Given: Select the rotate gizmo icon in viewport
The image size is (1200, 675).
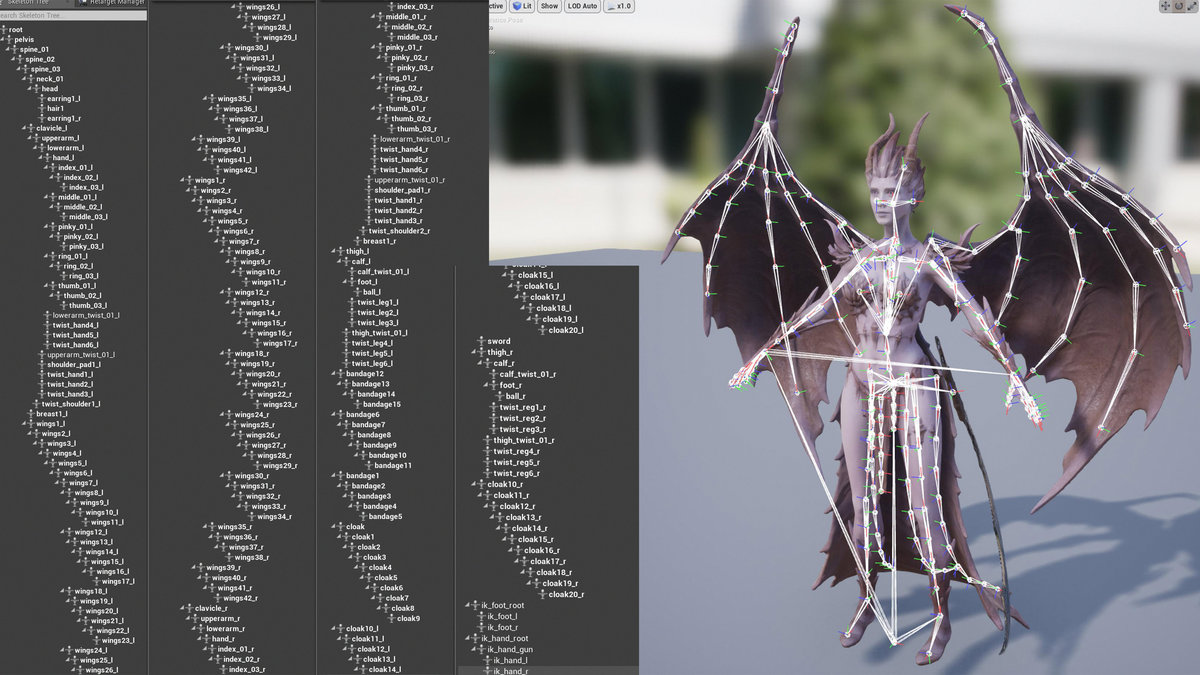Looking at the screenshot, I should coord(1179,7).
